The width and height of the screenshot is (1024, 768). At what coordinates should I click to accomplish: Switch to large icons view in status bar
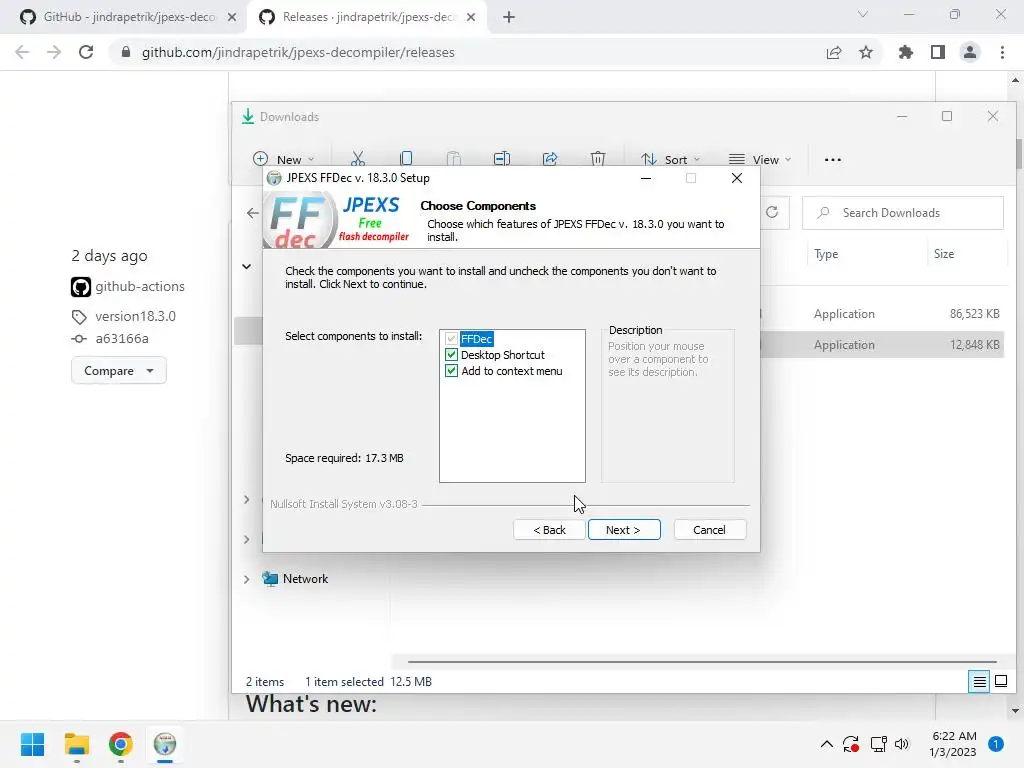(1000, 682)
